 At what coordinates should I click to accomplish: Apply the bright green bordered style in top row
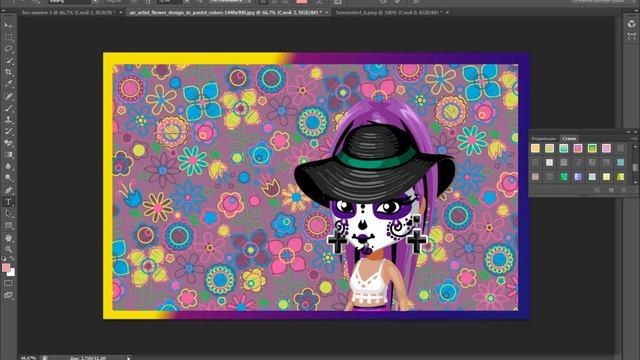[592, 148]
